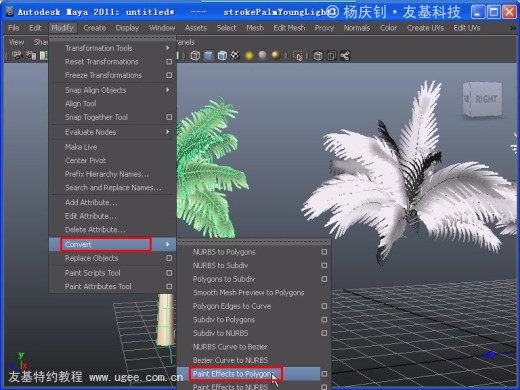This screenshot has height=390, width=520.
Task: Toggle High Quality rendering gold sphere icon
Action: click(276, 55)
